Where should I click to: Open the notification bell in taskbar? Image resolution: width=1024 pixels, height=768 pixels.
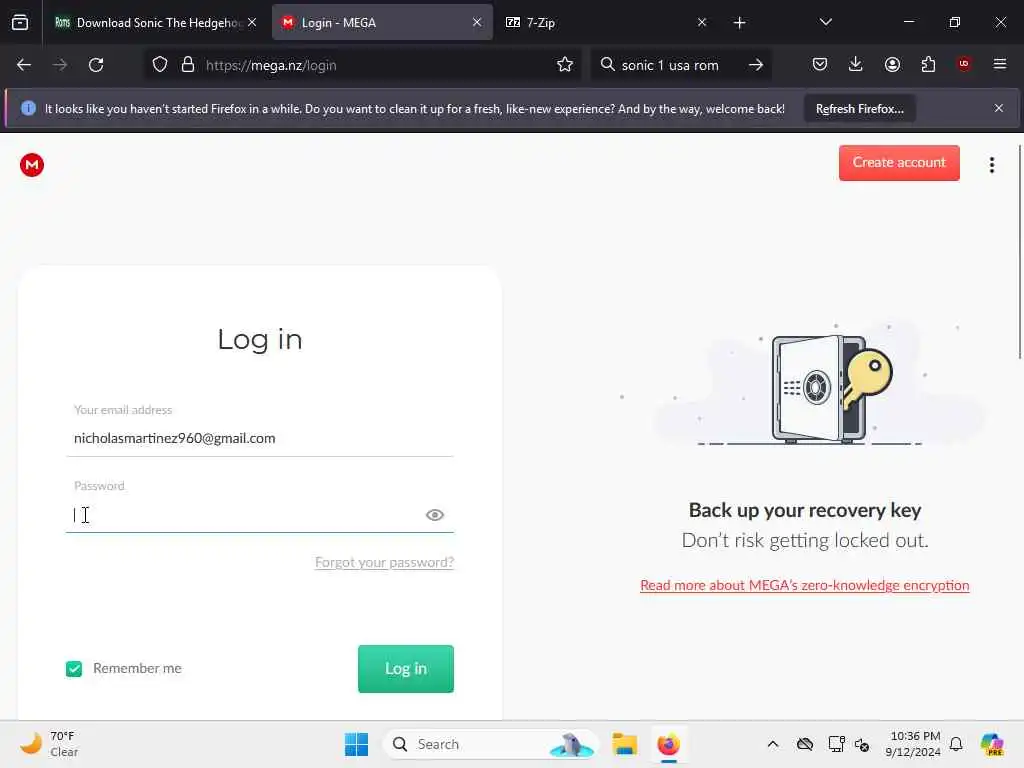coord(956,744)
